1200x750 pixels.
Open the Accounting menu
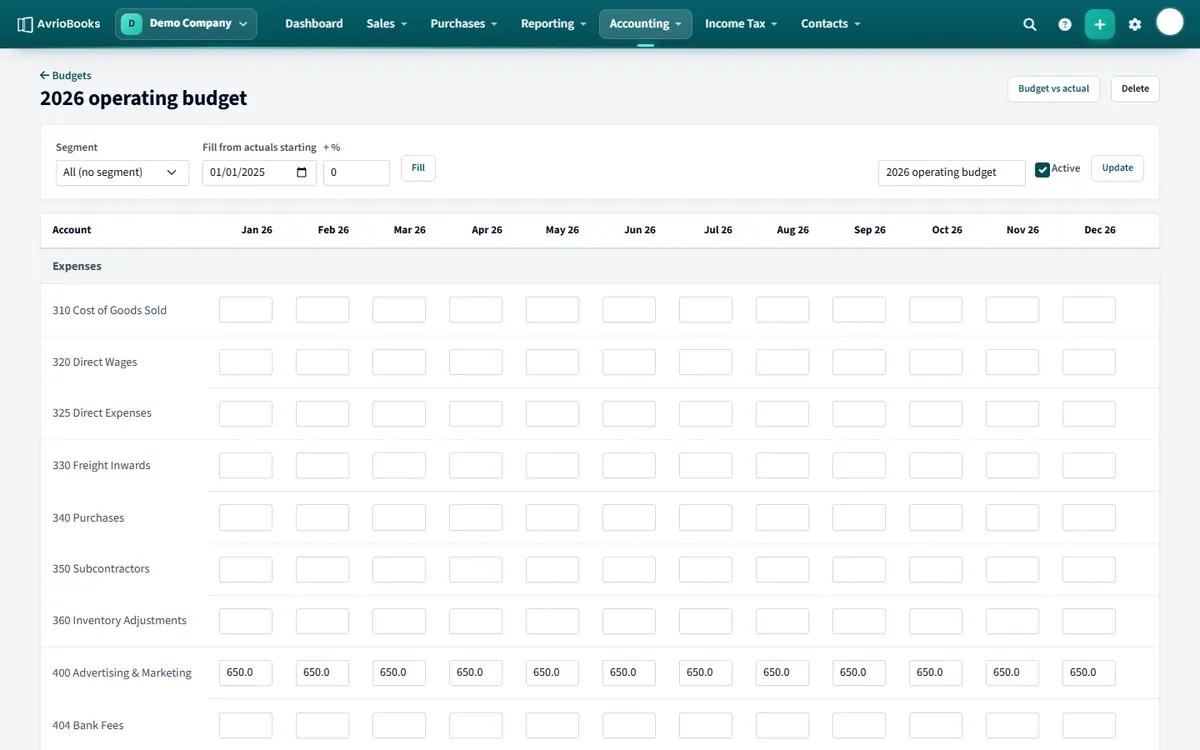click(645, 24)
